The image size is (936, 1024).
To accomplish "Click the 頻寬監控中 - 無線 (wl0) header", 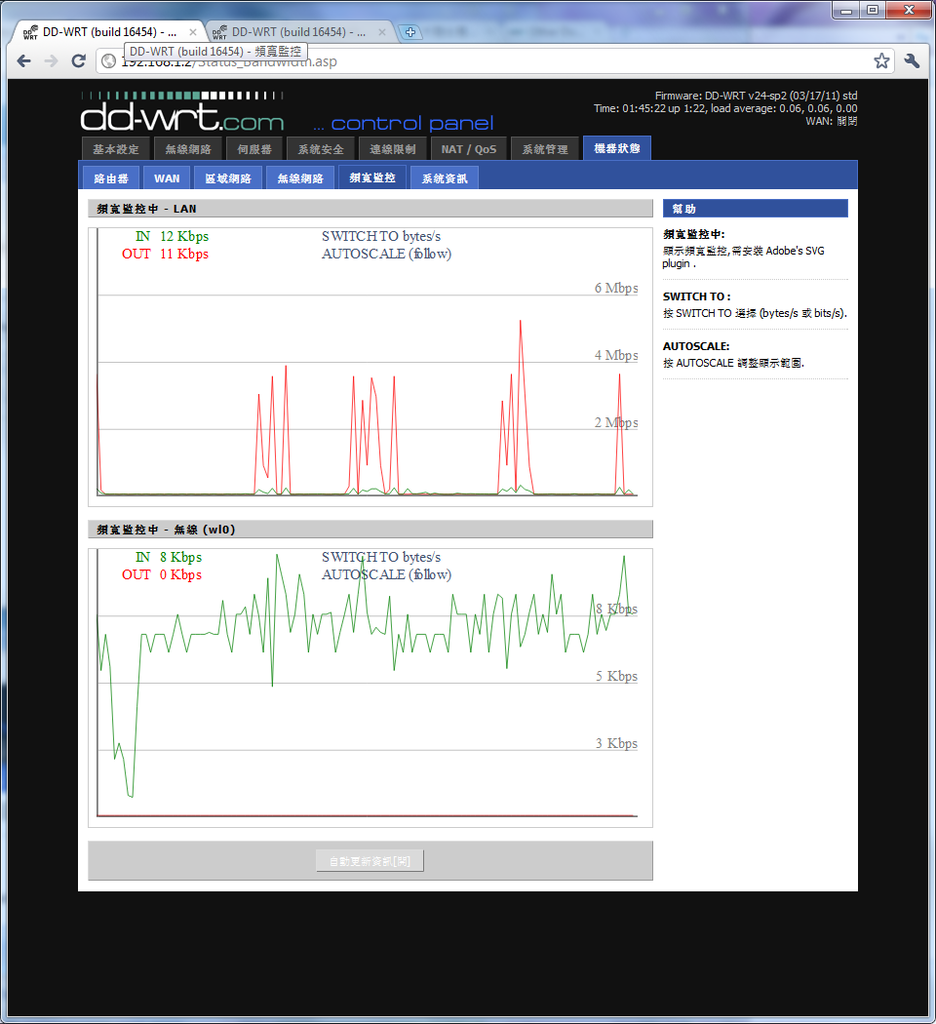I will (x=370, y=529).
